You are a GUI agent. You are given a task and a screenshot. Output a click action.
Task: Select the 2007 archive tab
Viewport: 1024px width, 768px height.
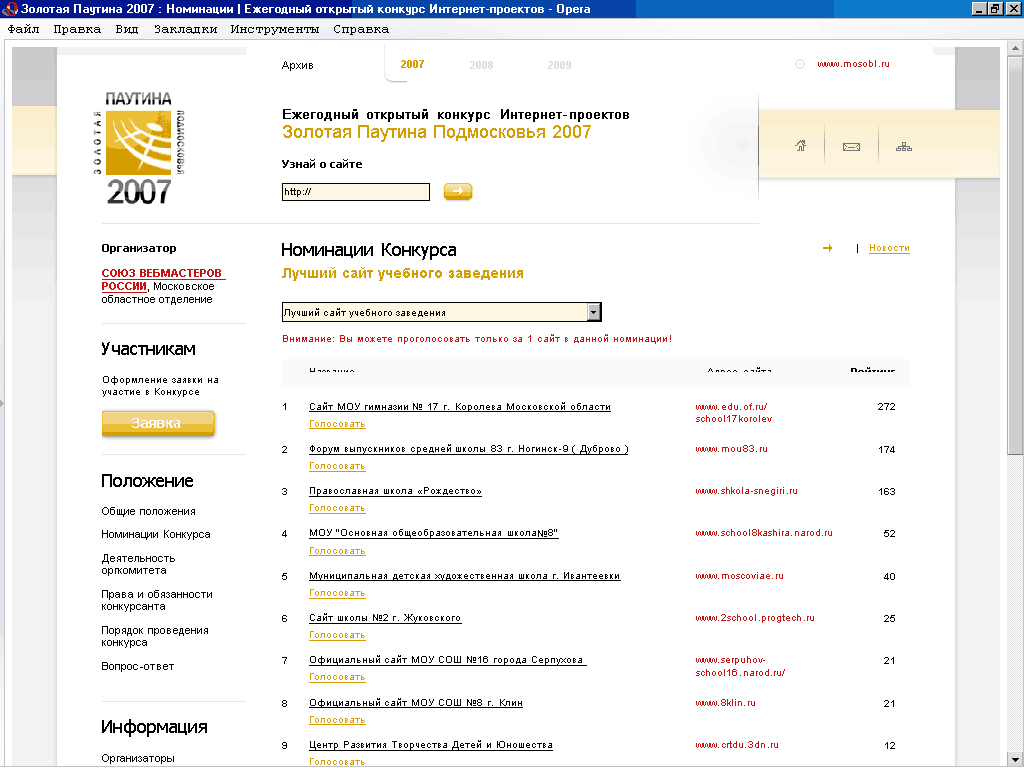(x=412, y=64)
